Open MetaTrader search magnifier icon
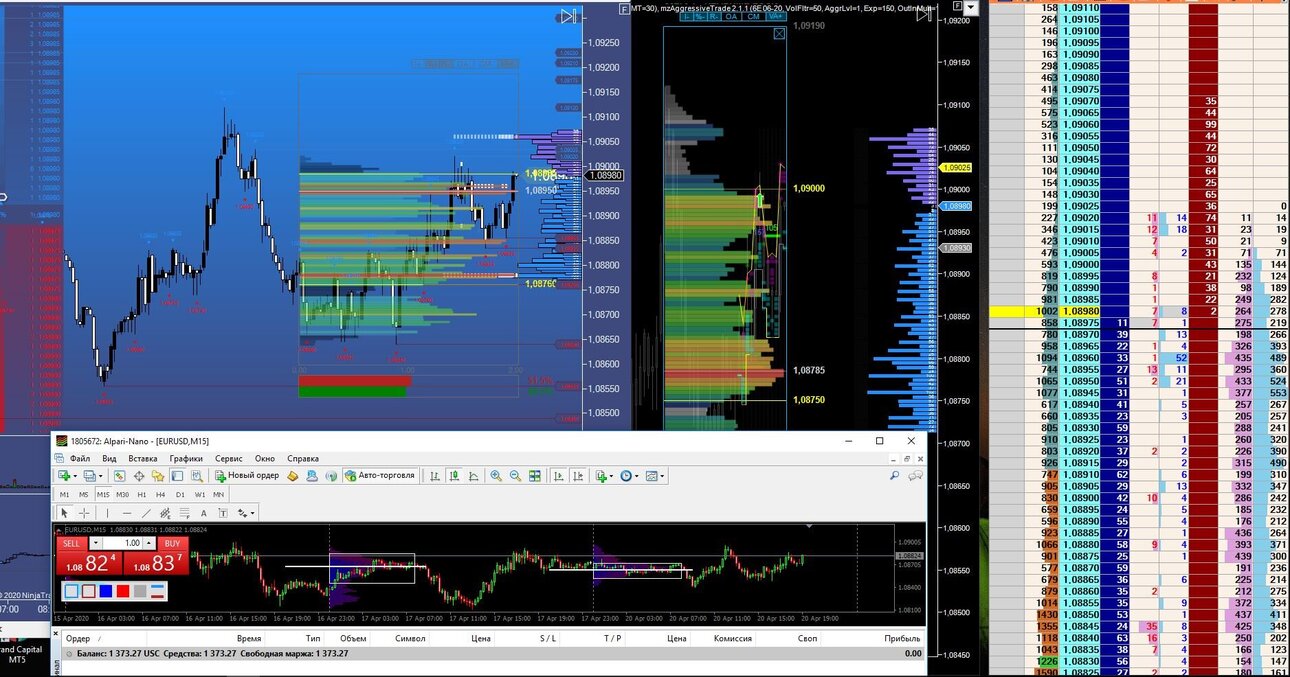This screenshot has width=1290, height=677. 894,476
